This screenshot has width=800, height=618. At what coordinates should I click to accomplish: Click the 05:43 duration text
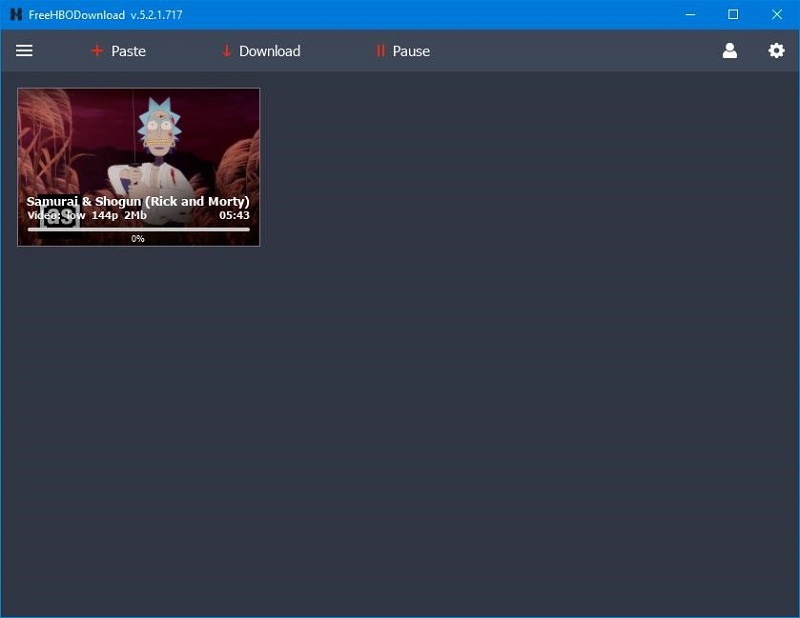234,215
